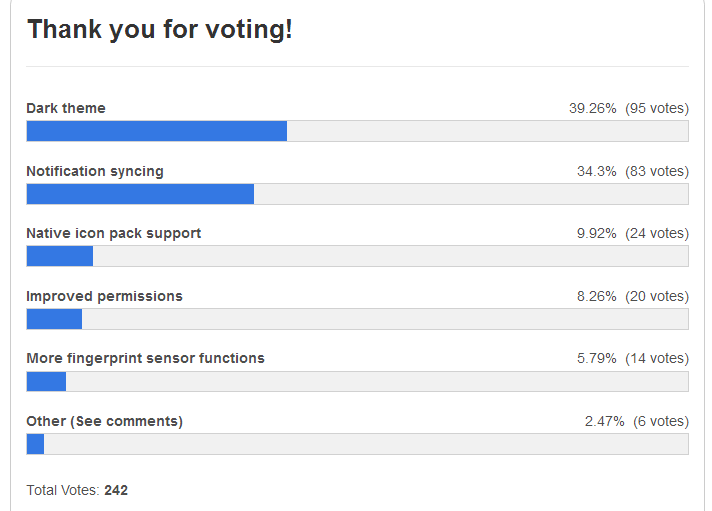
Task: Select the Notification syncing result bar
Action: (x=357, y=194)
